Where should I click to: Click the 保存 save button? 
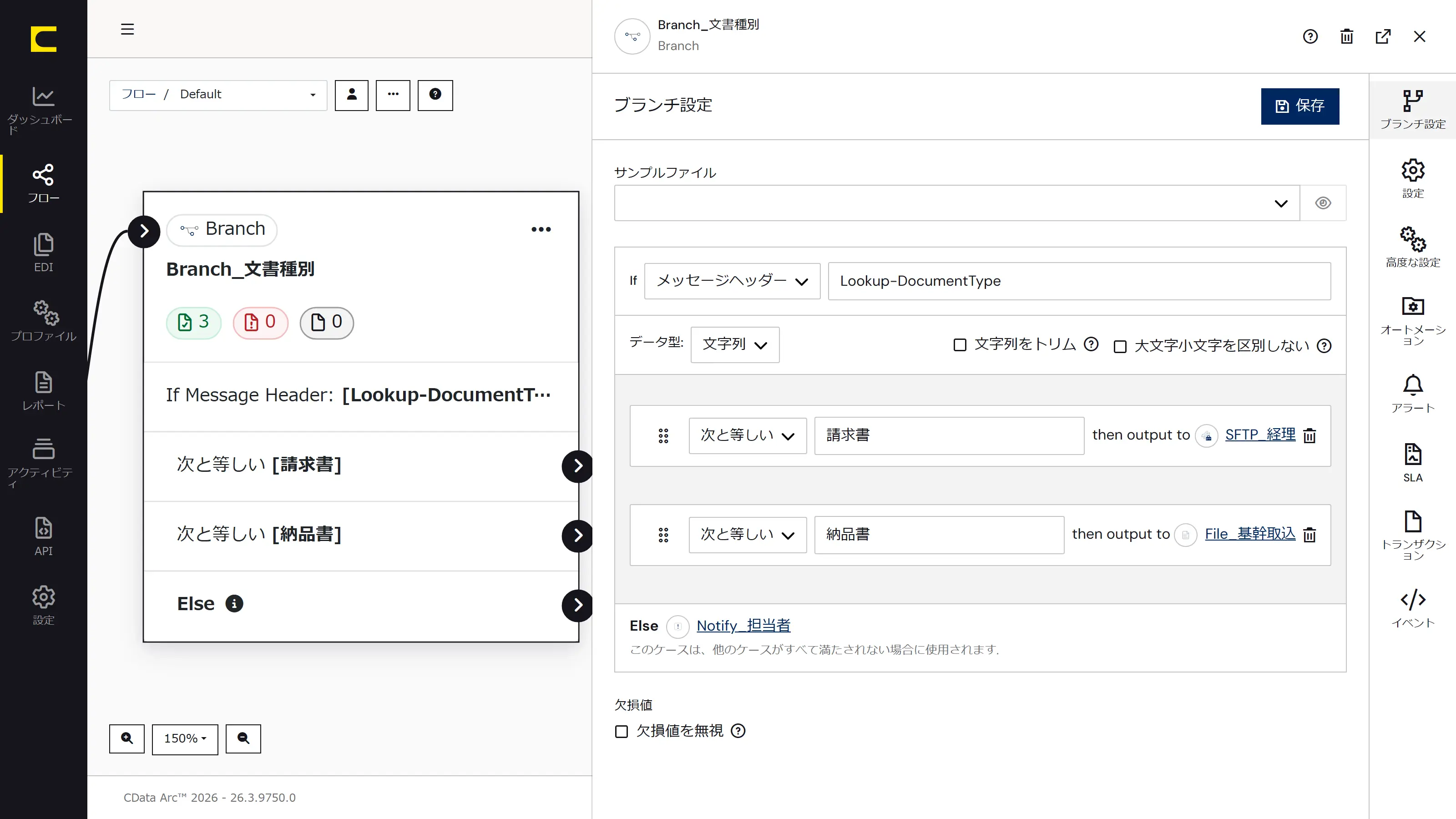[x=1300, y=106]
